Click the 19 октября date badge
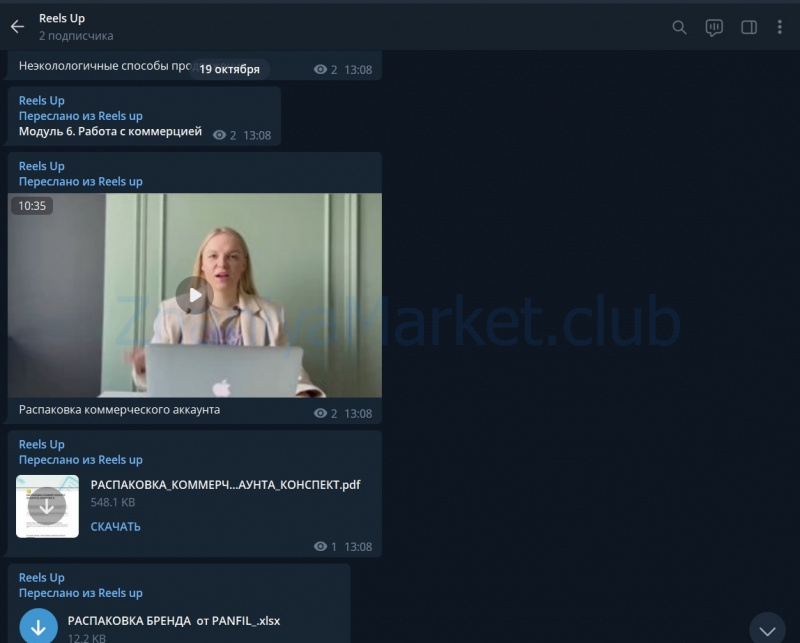Screen dimensions: 800x643 [229, 69]
